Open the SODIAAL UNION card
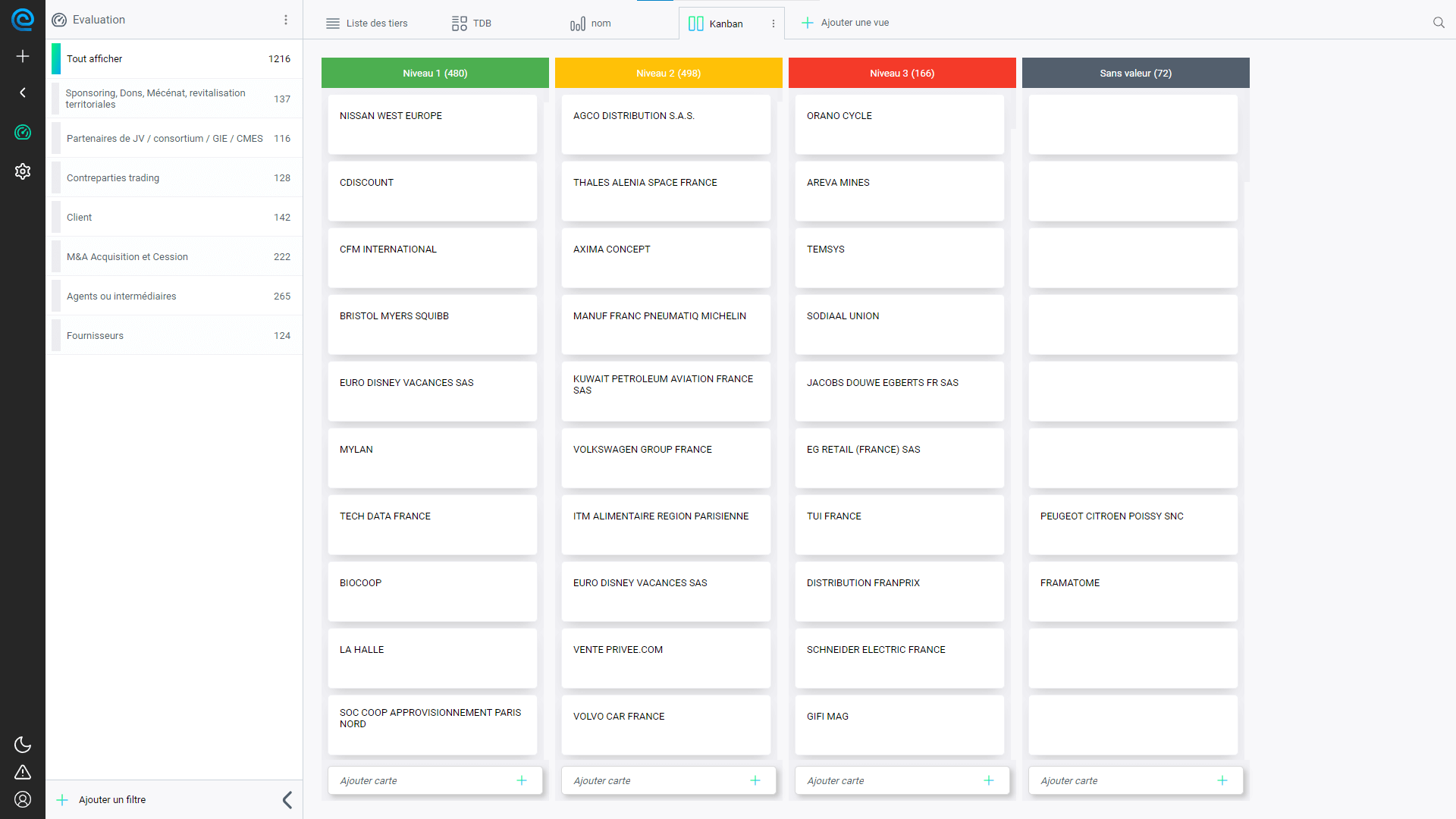 (899, 325)
